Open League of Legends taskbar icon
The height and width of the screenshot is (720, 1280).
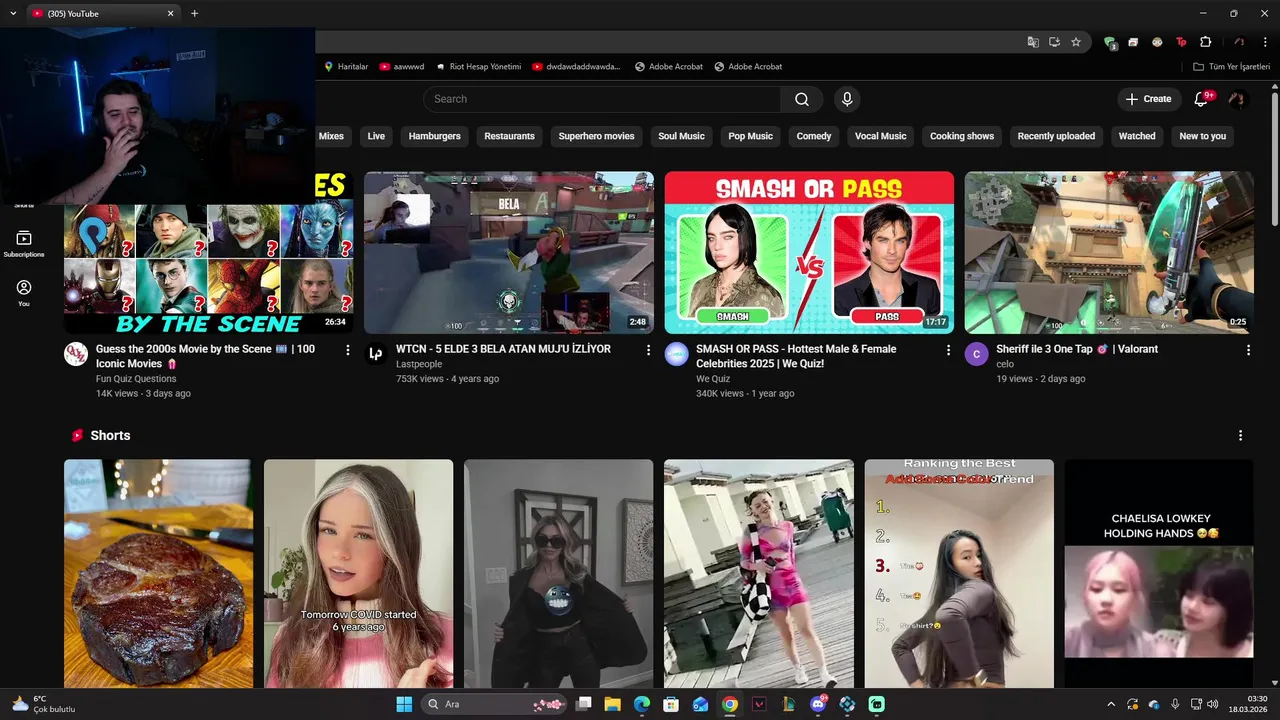788,704
